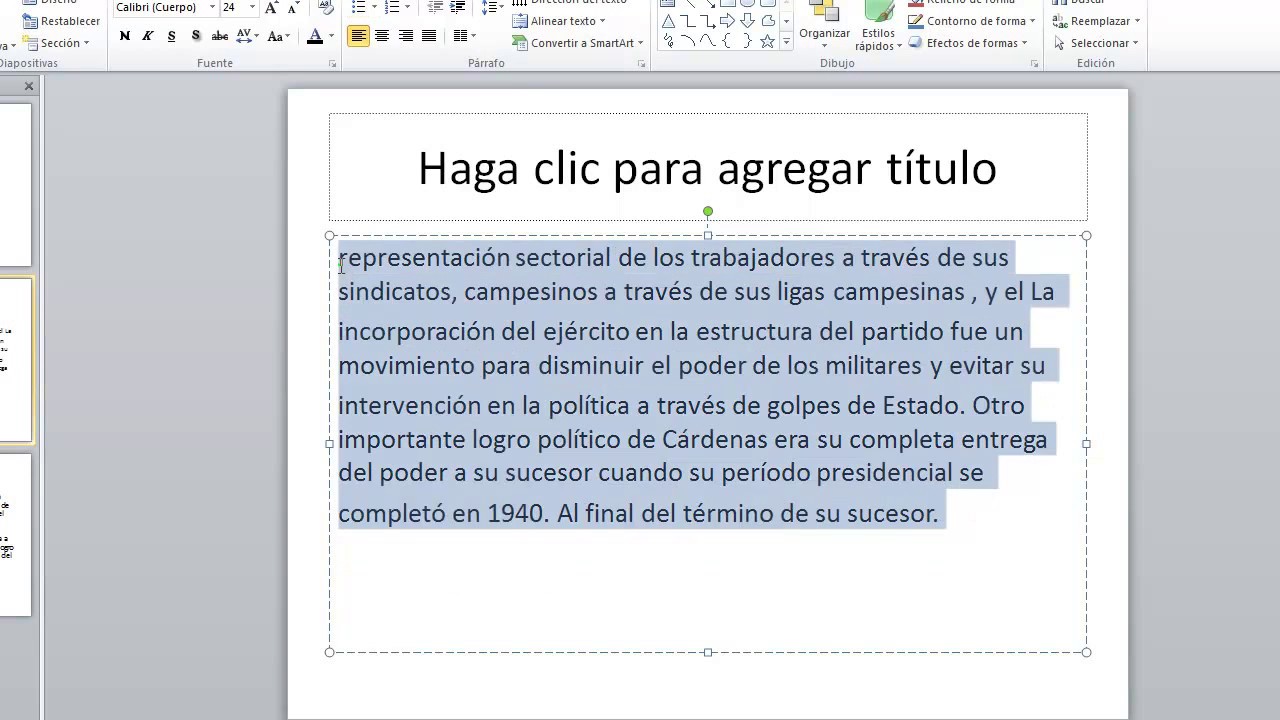Open font color dropdown arrow

tap(332, 36)
